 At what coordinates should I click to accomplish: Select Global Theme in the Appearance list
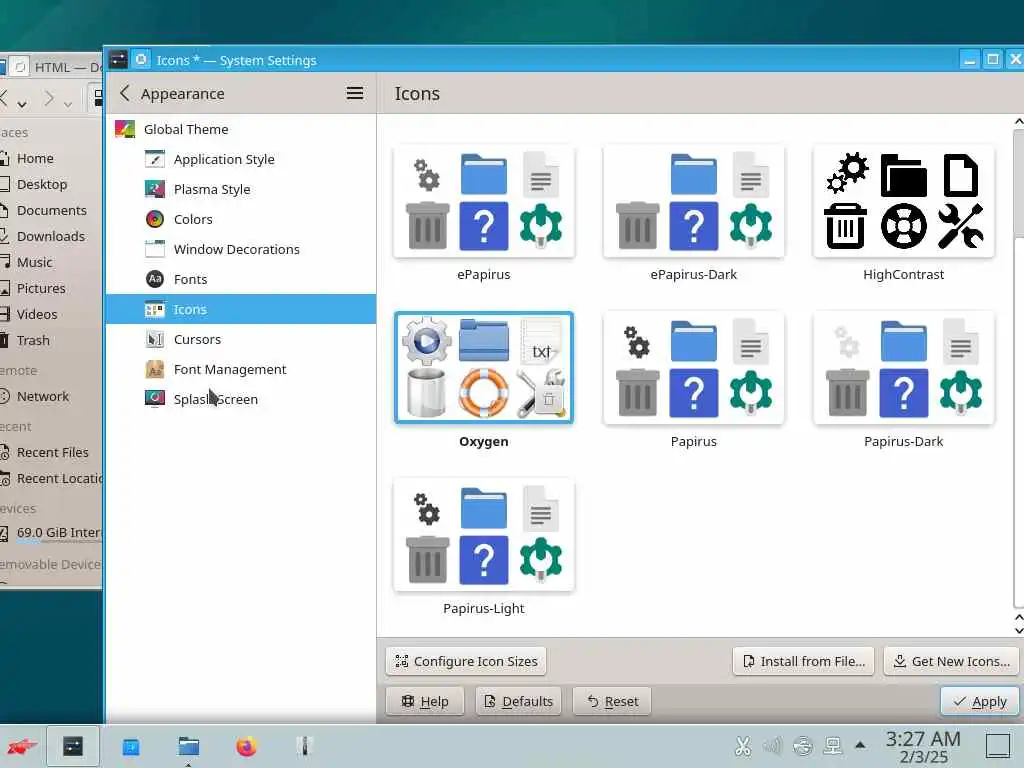240,129
